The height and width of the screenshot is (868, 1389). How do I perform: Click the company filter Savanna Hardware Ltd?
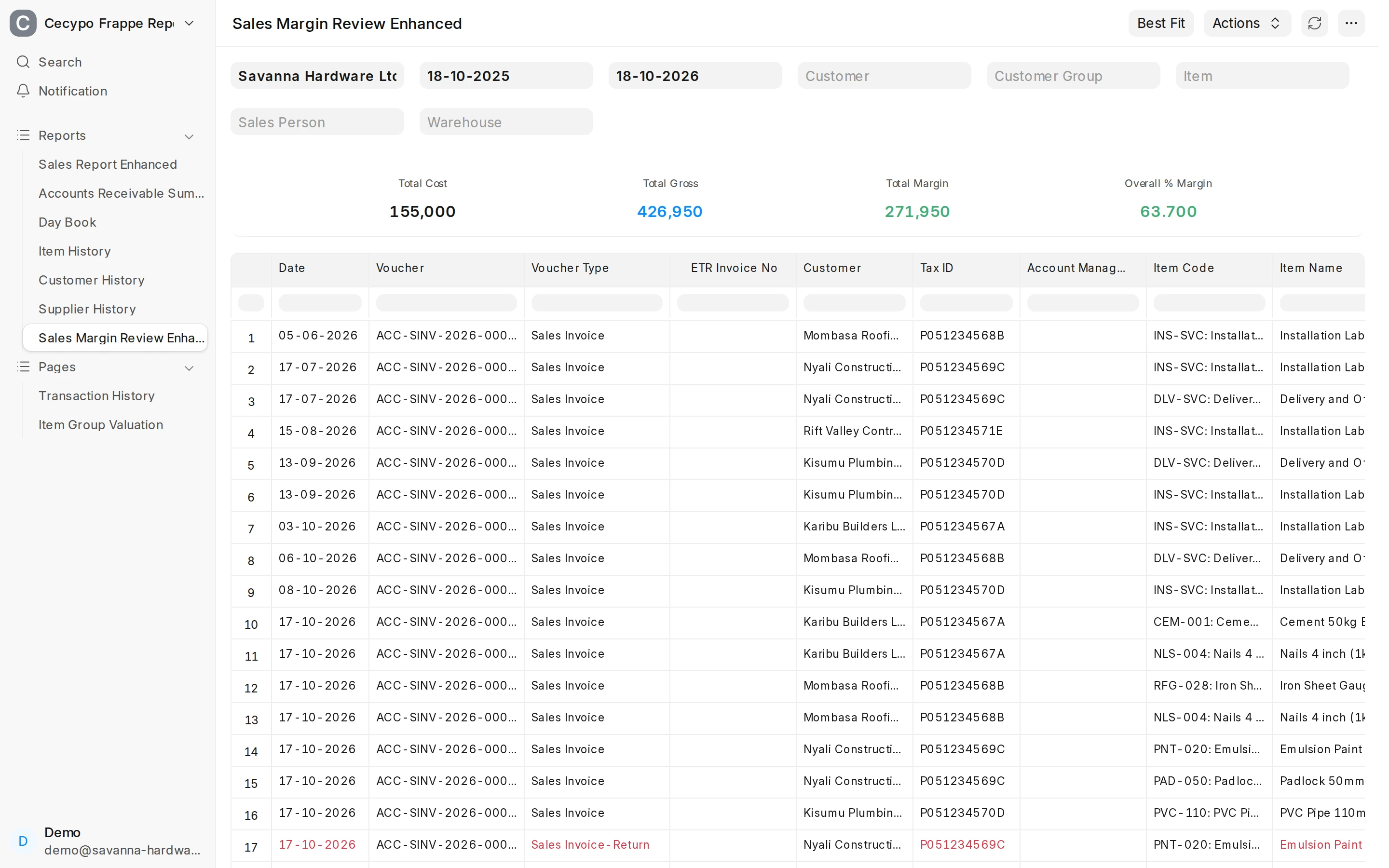pyautogui.click(x=317, y=76)
